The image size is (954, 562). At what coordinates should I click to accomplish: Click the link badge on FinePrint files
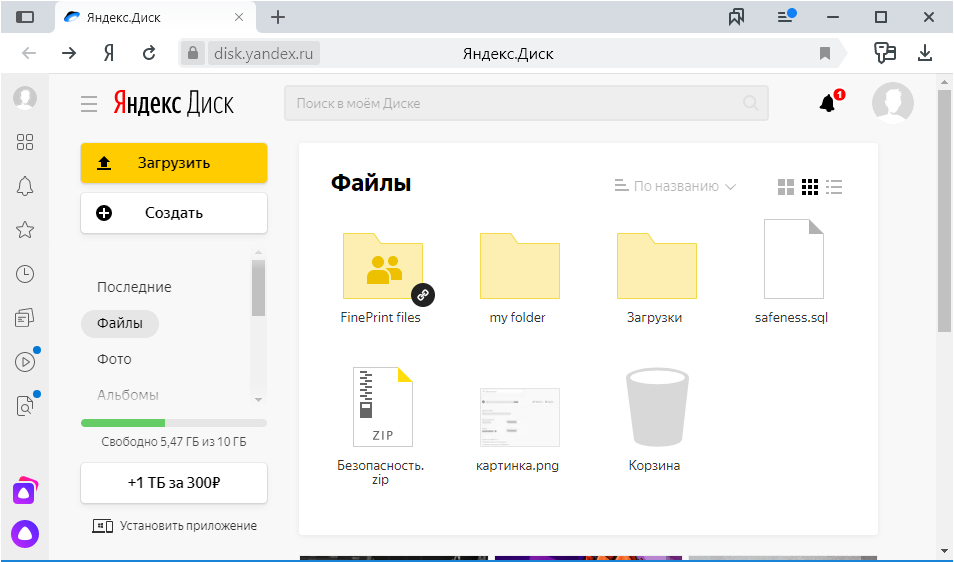pos(423,295)
